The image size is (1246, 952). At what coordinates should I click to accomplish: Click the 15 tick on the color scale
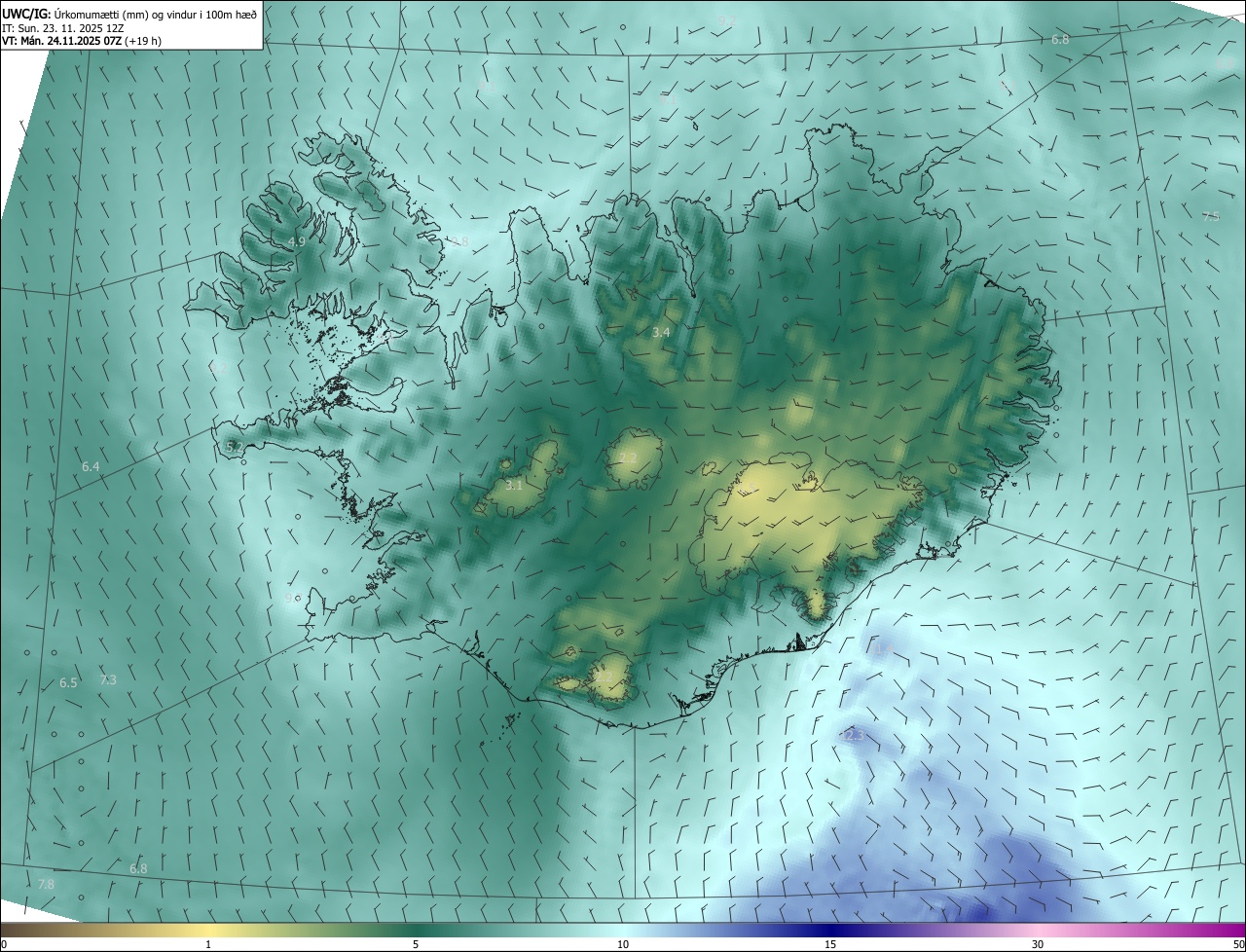coord(830,944)
